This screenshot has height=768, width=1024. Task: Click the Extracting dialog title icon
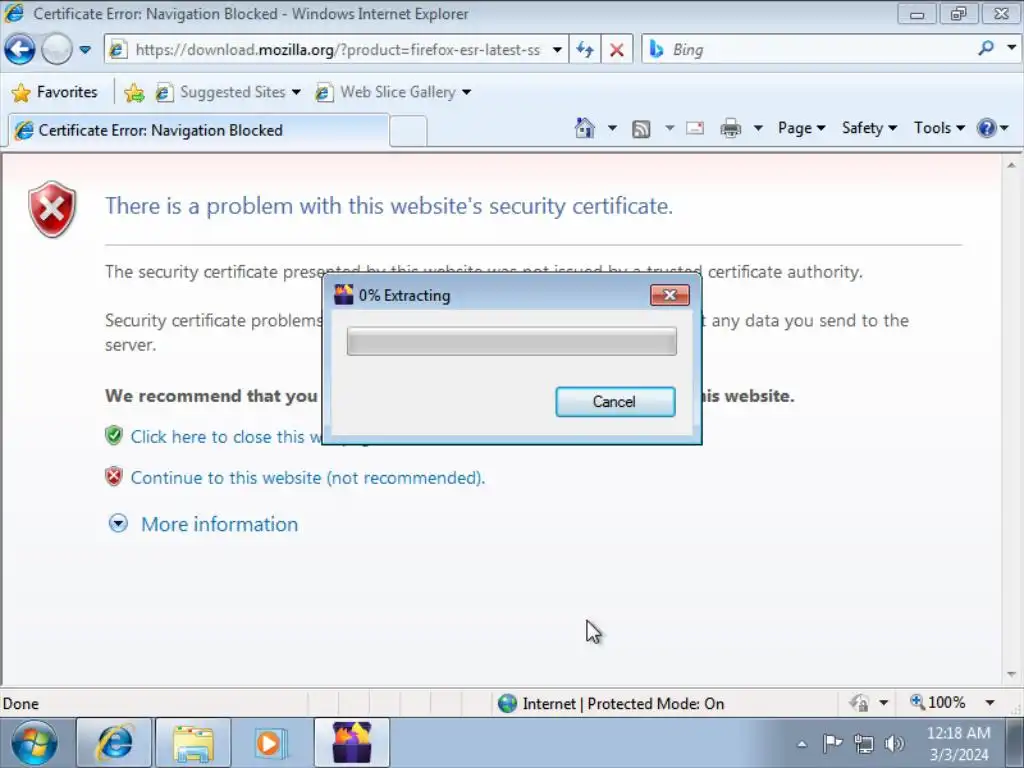click(344, 295)
